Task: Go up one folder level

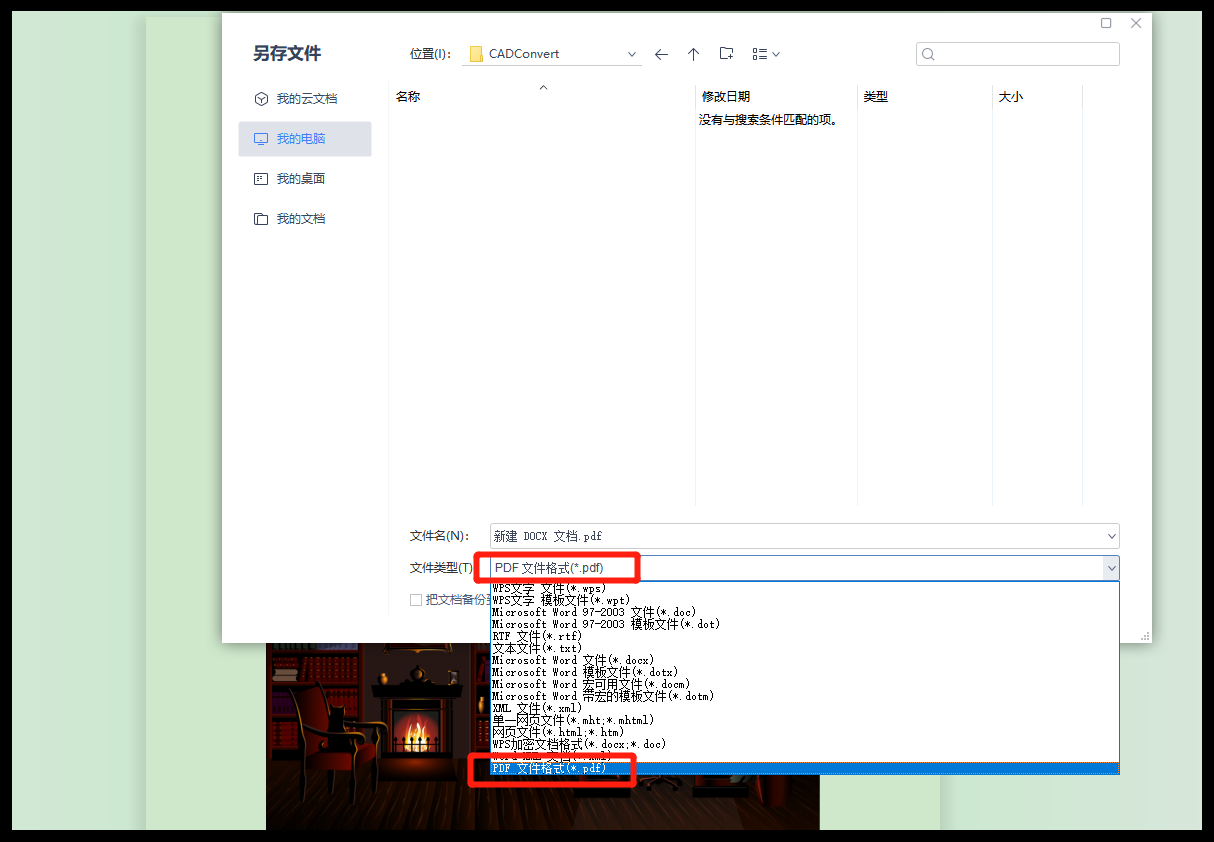Action: (x=693, y=54)
